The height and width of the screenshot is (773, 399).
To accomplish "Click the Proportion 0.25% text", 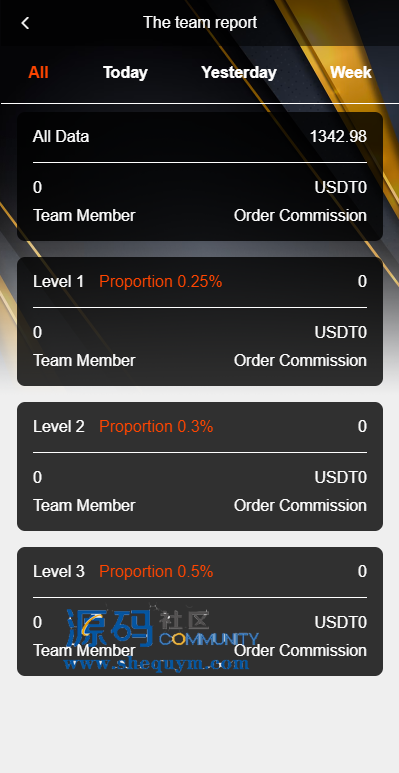I will click(x=161, y=281).
